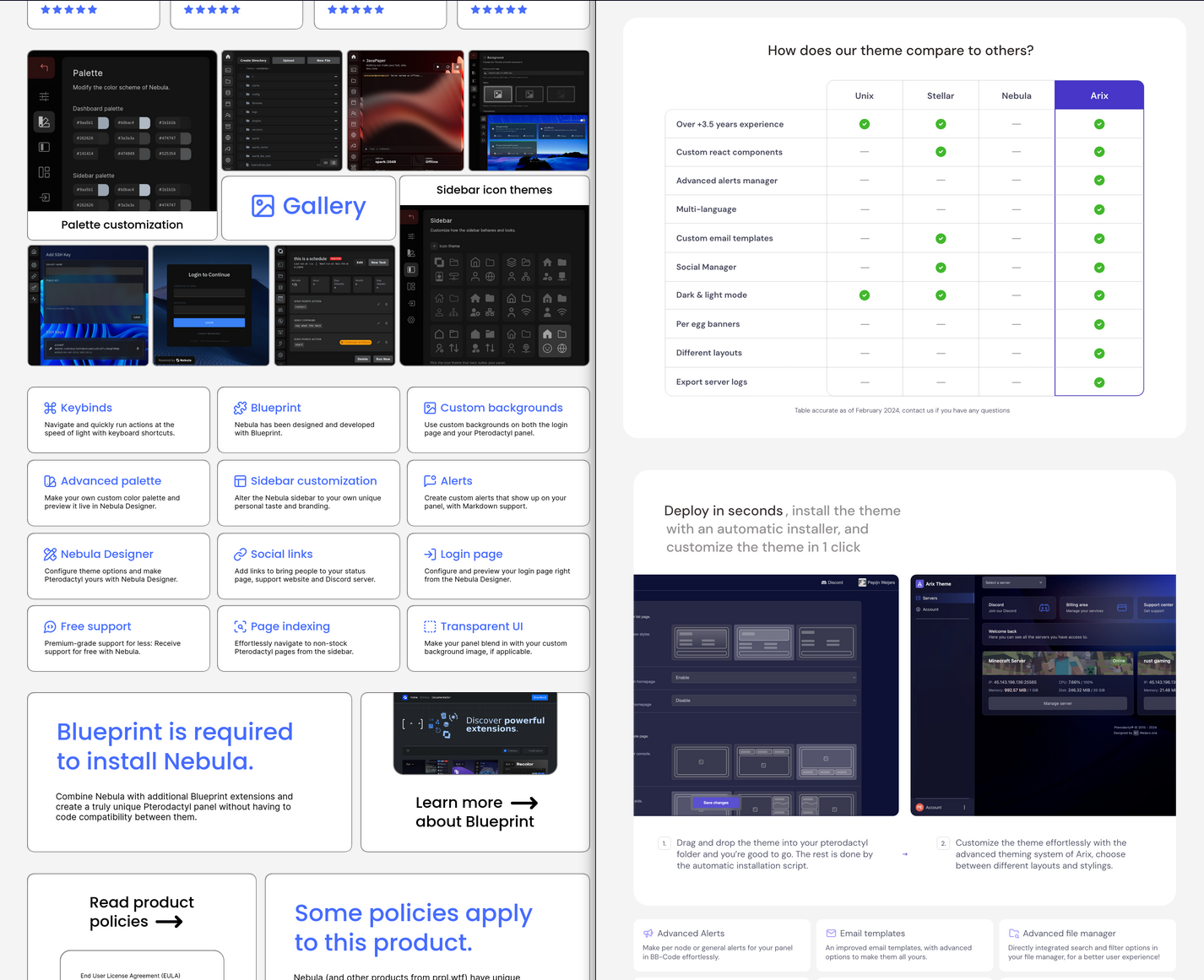This screenshot has width=1204, height=980.
Task: Open the Enable dropdown in the Arix settings screenshot
Action: 764,678
